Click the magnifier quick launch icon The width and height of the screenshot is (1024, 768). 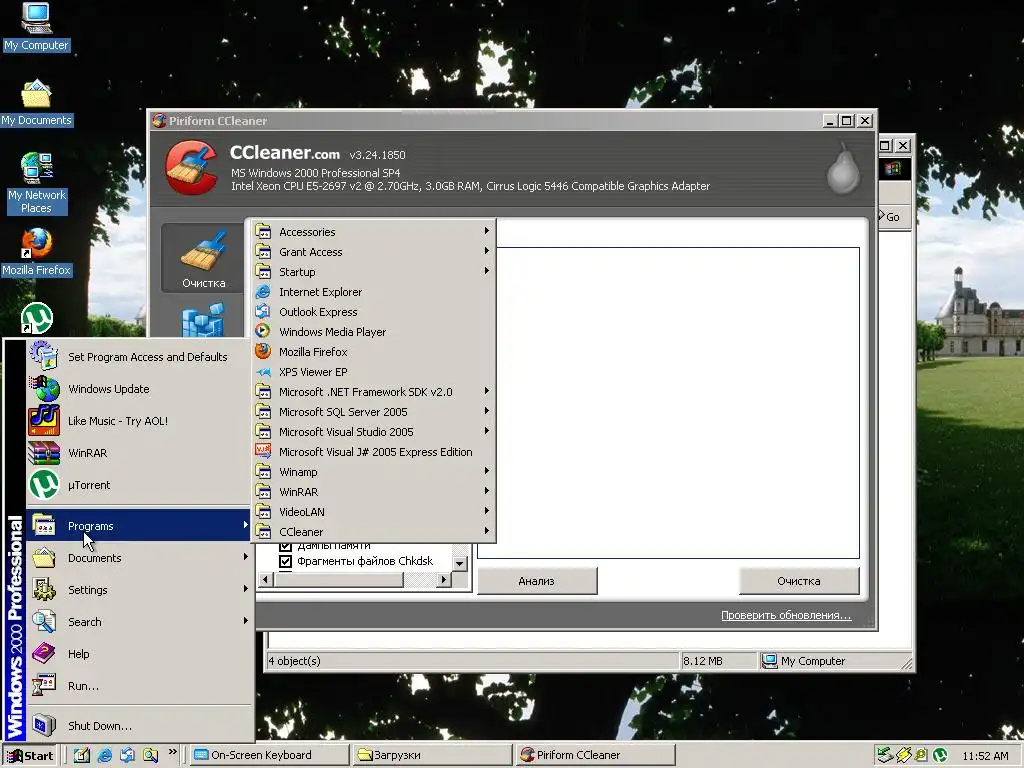150,755
